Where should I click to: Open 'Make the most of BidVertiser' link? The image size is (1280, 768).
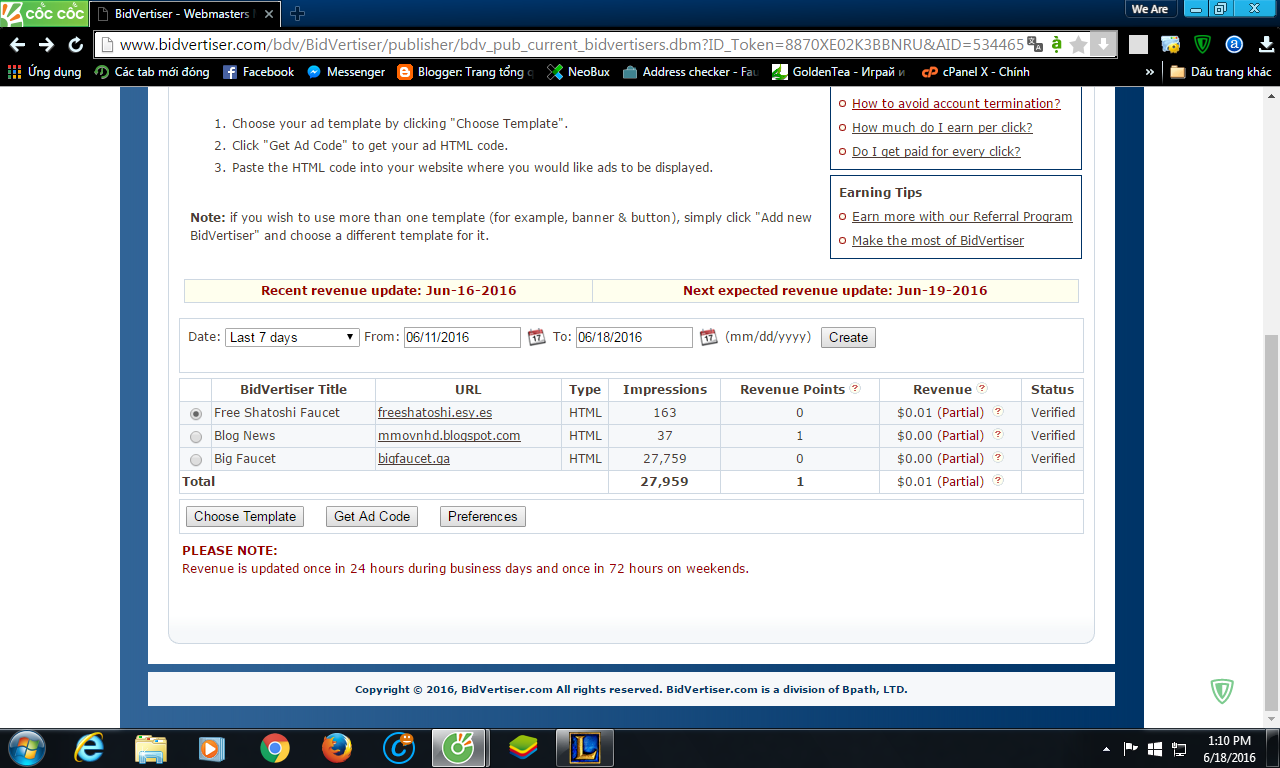point(938,240)
